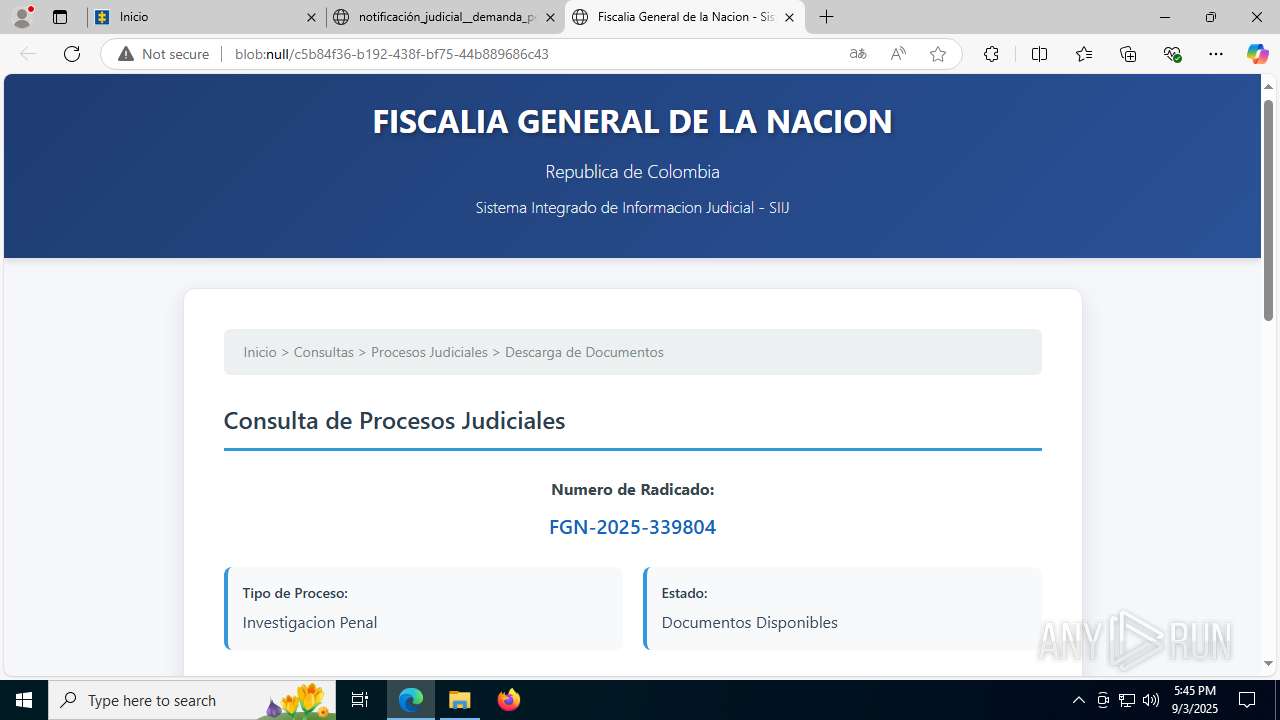Open the Copilot sidebar icon
This screenshot has height=720, width=1280.
point(1257,54)
